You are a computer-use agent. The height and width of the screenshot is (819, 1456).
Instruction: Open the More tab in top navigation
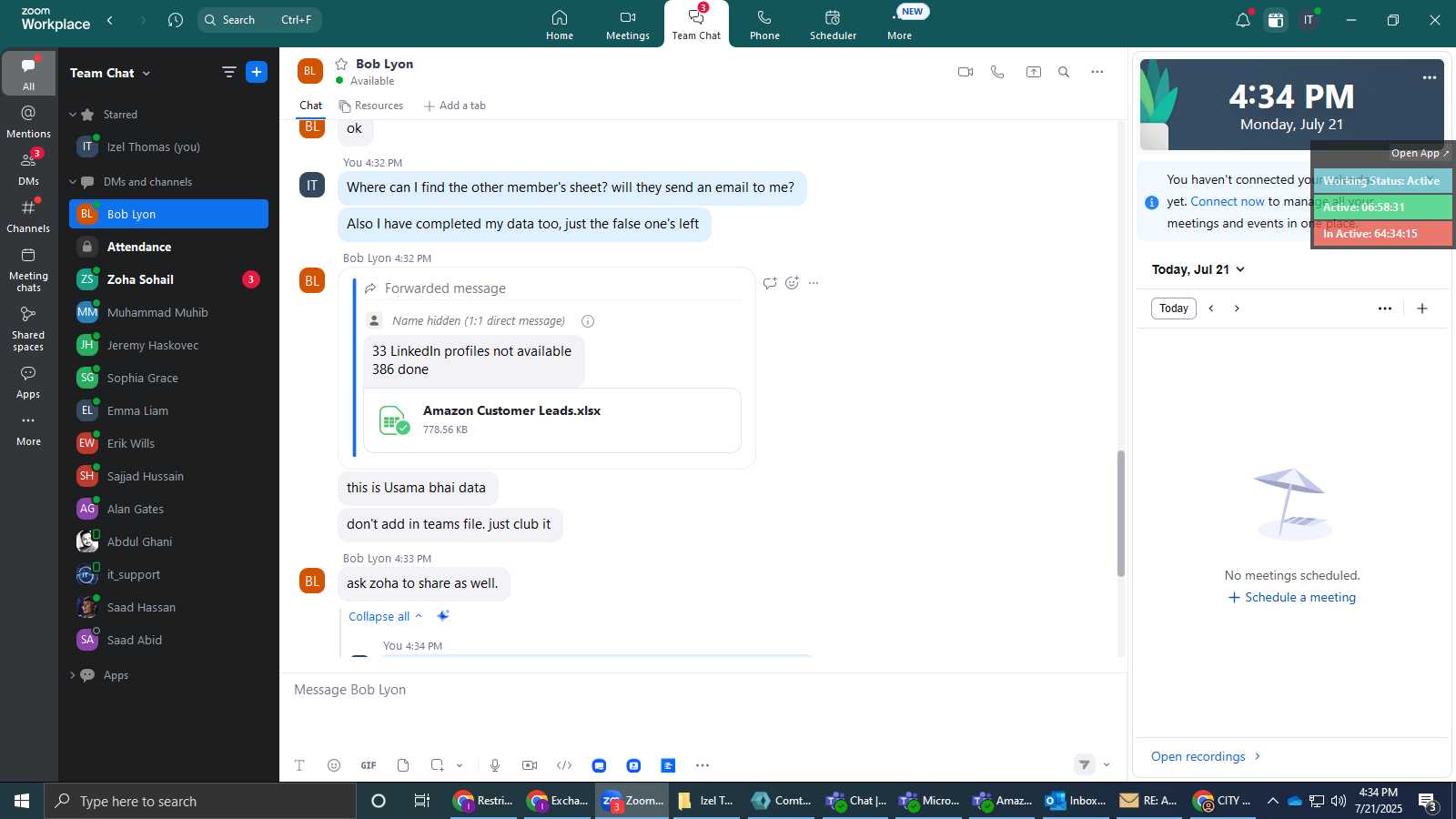pyautogui.click(x=900, y=25)
